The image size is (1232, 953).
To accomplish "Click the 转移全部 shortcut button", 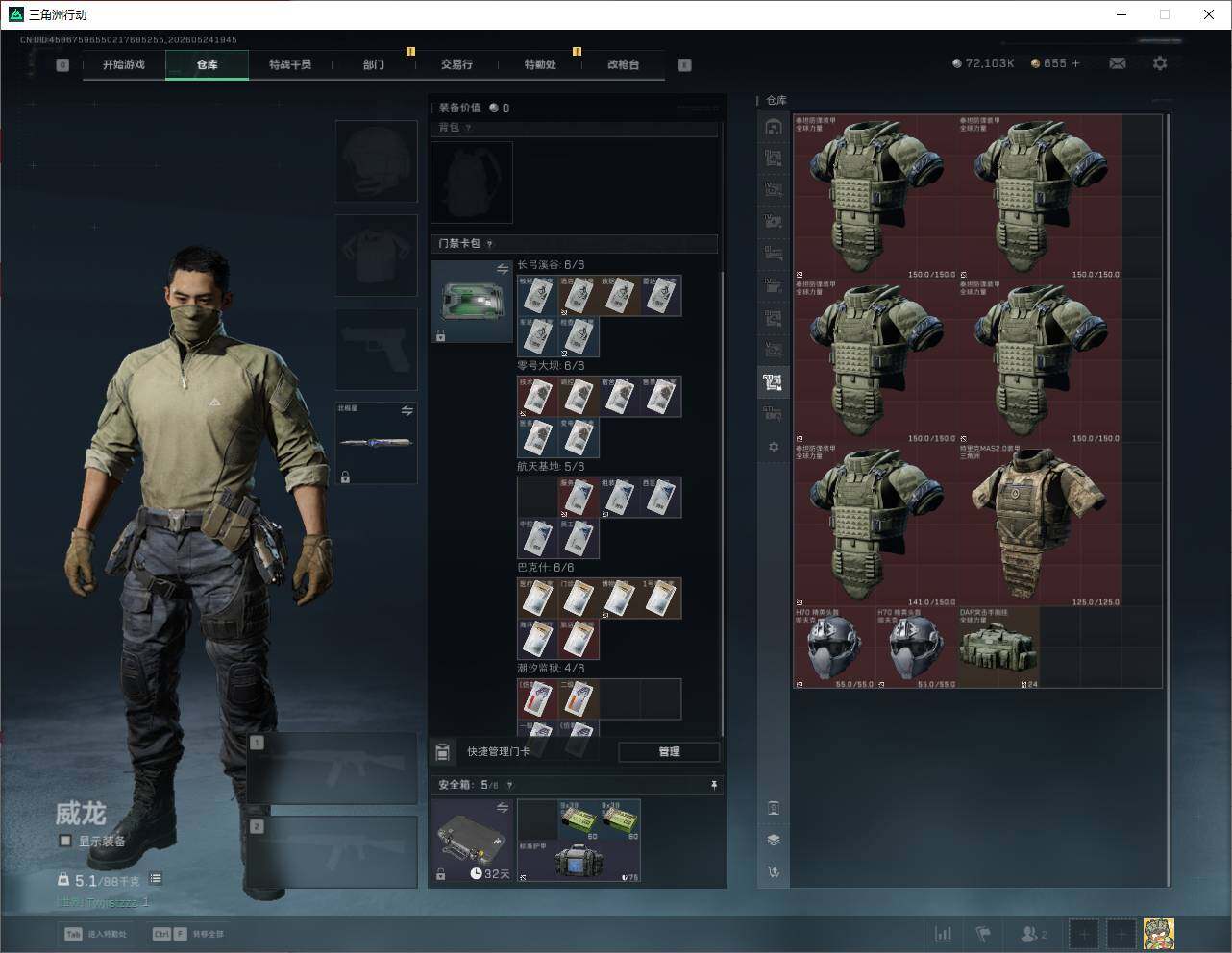I will (x=188, y=934).
